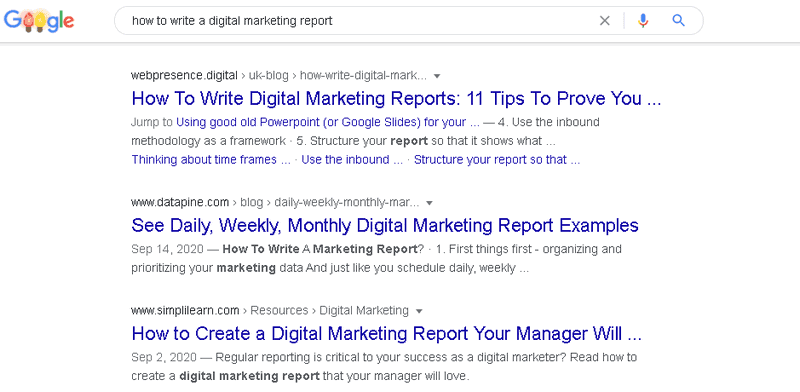800x392 pixels.
Task: Click www.datapine.com breadcrumb URL
Action: pyautogui.click(x=180, y=203)
